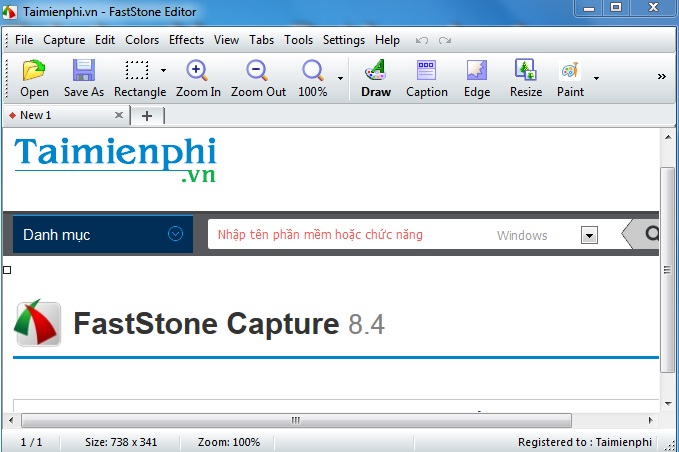
Task: Minimize the FastStone Editor window
Action: click(589, 8)
